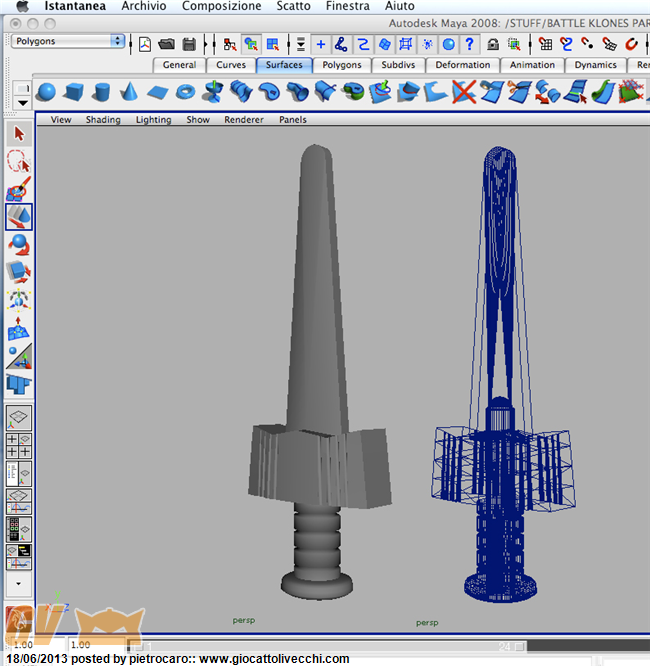Create a NURBS cone from shelf
This screenshot has width=650, height=666.
click(130, 93)
